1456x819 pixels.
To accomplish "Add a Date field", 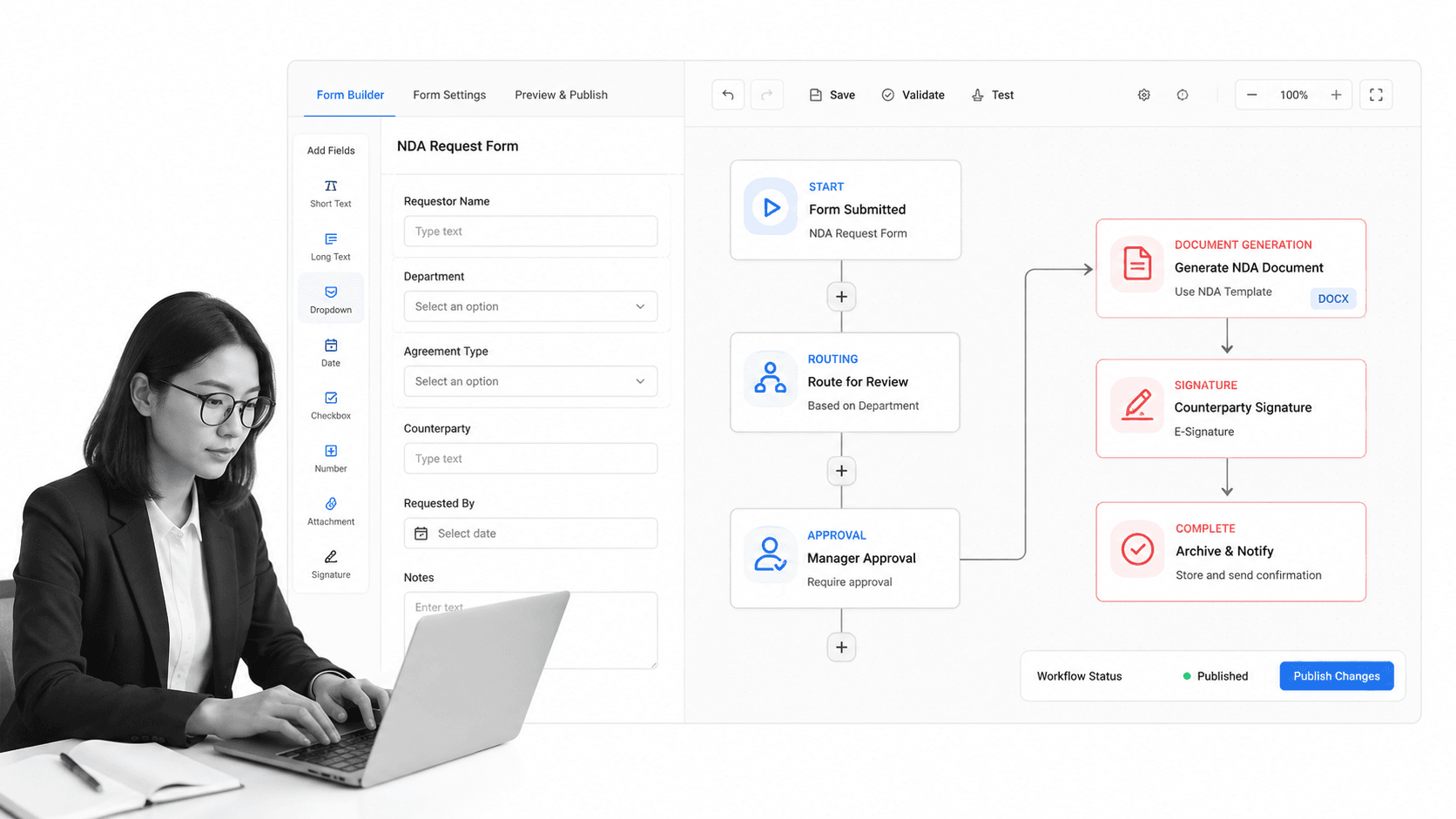I will pos(331,352).
